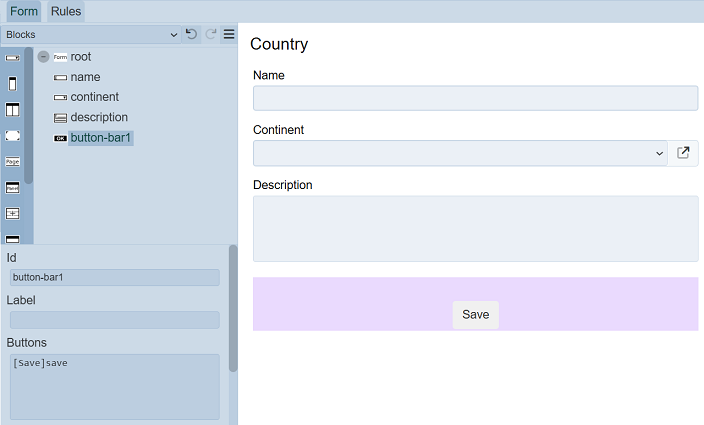Switch to the Form tab
Screen dimensions: 704x425
pos(24,11)
